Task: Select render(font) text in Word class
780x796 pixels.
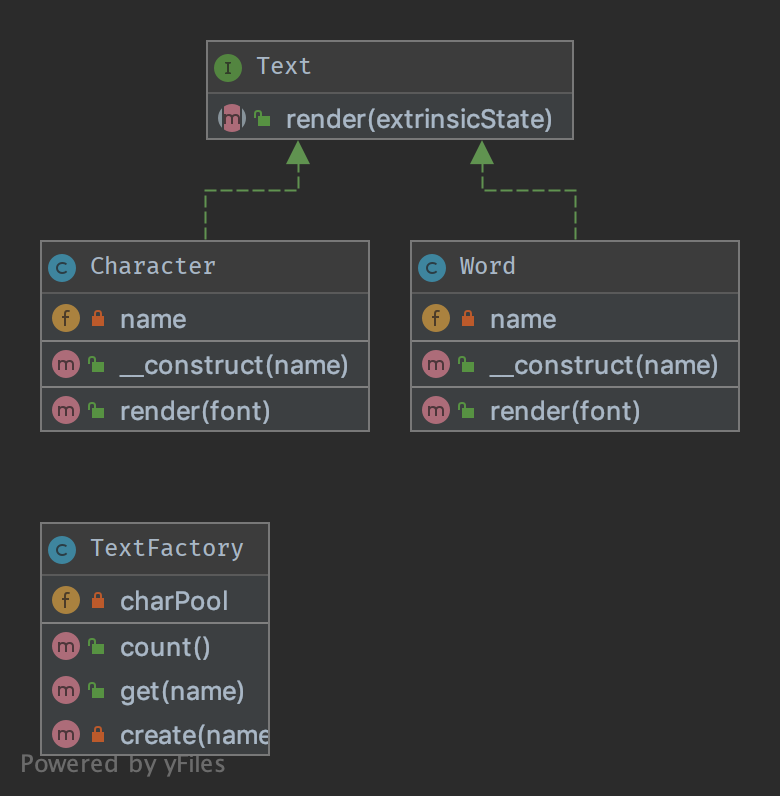Action: pyautogui.click(x=566, y=411)
